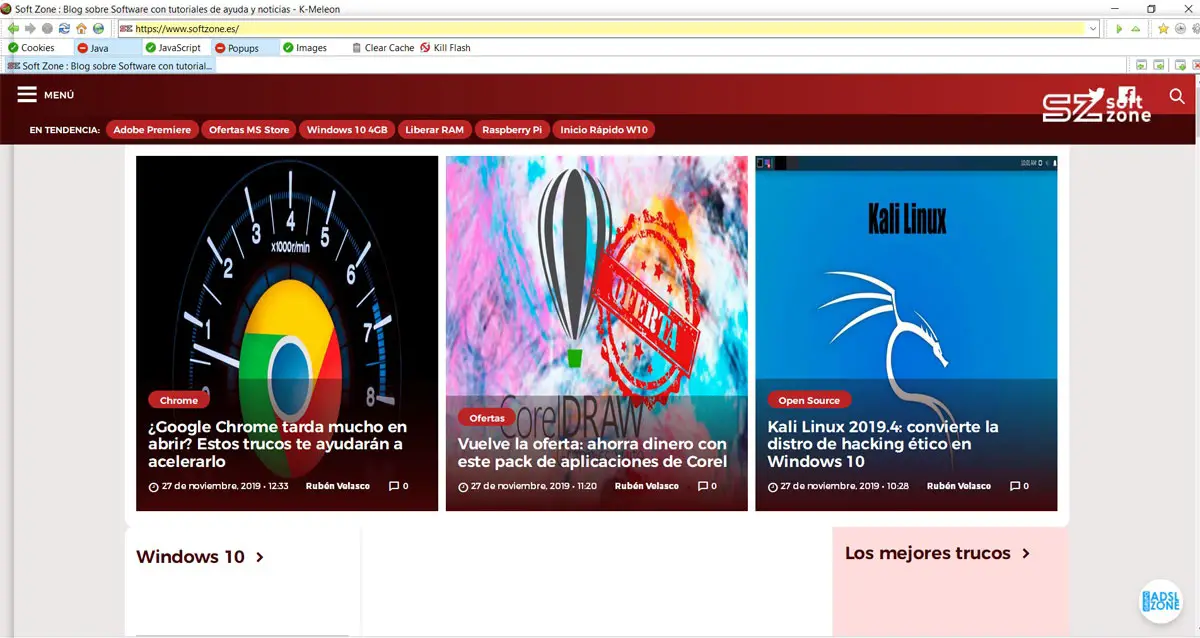Click the Los mejores trucos heading
The image size is (1200, 638).
click(x=928, y=553)
